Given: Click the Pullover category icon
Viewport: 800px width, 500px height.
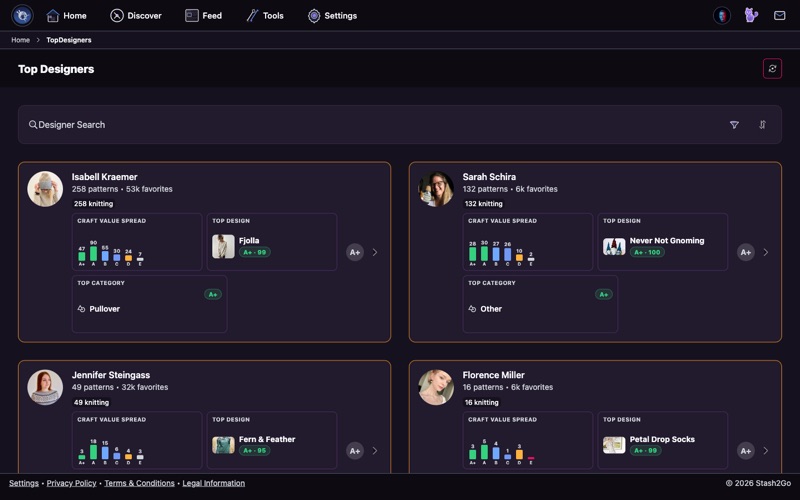Looking at the screenshot, I should pyautogui.click(x=81, y=309).
